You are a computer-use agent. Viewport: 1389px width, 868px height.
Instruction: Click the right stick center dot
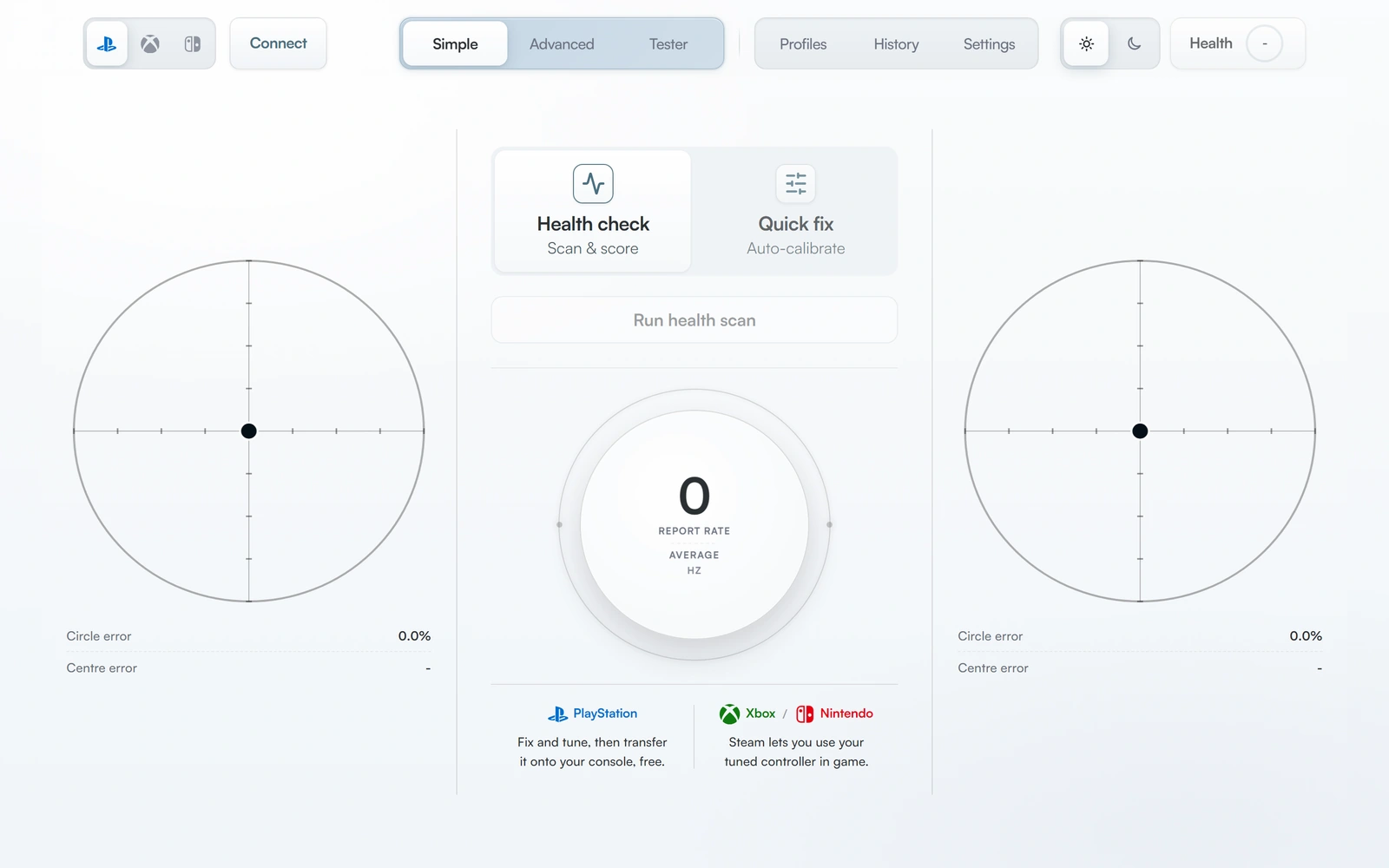click(1140, 431)
